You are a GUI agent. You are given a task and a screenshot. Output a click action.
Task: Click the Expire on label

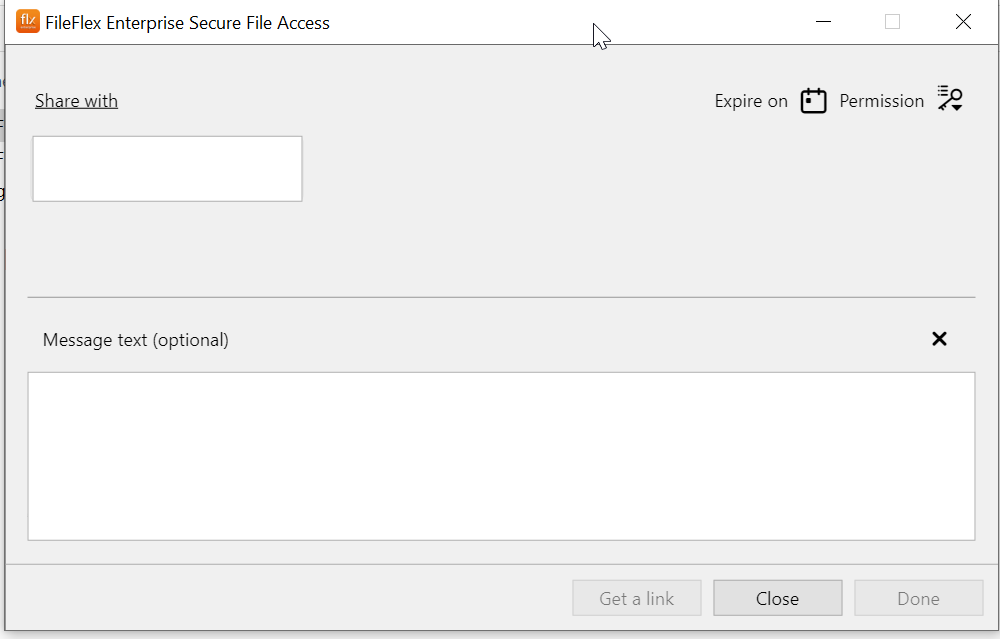pos(751,101)
